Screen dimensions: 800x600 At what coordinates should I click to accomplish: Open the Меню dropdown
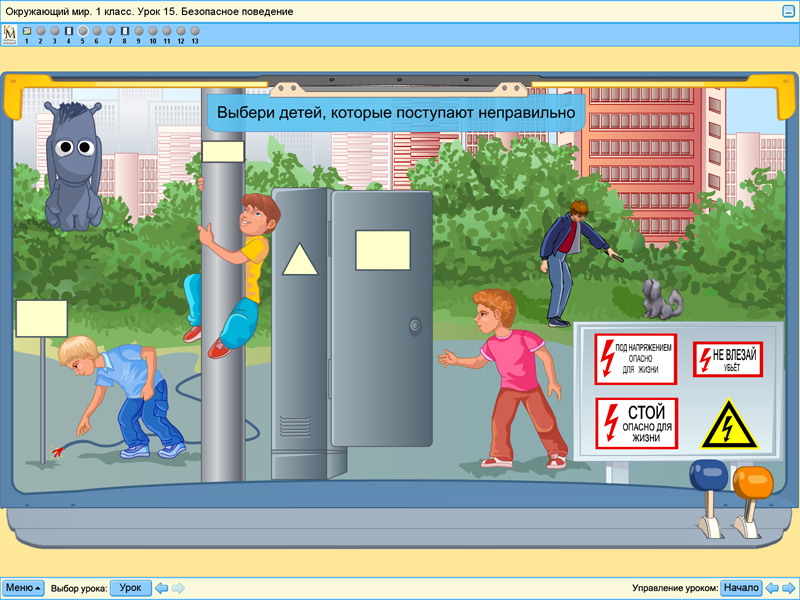click(23, 588)
